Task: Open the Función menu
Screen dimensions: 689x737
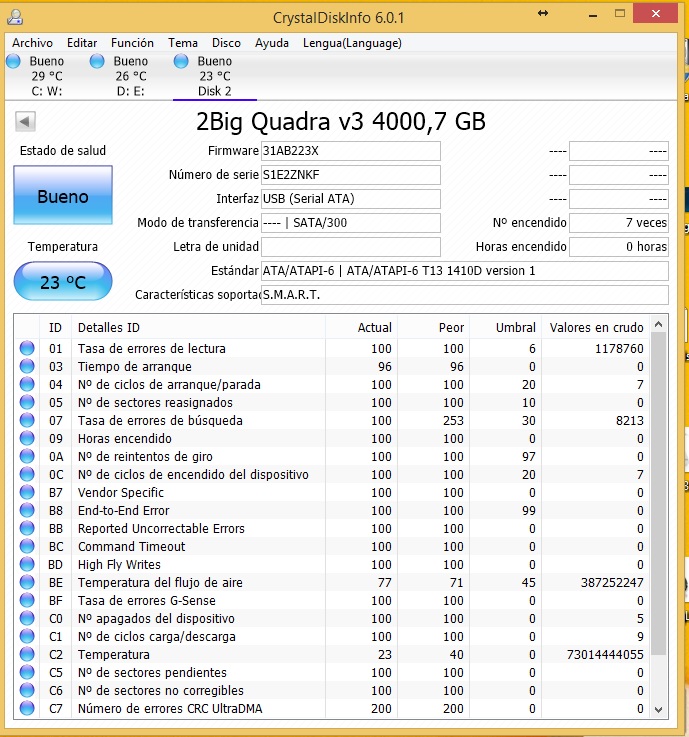Action: pos(132,43)
